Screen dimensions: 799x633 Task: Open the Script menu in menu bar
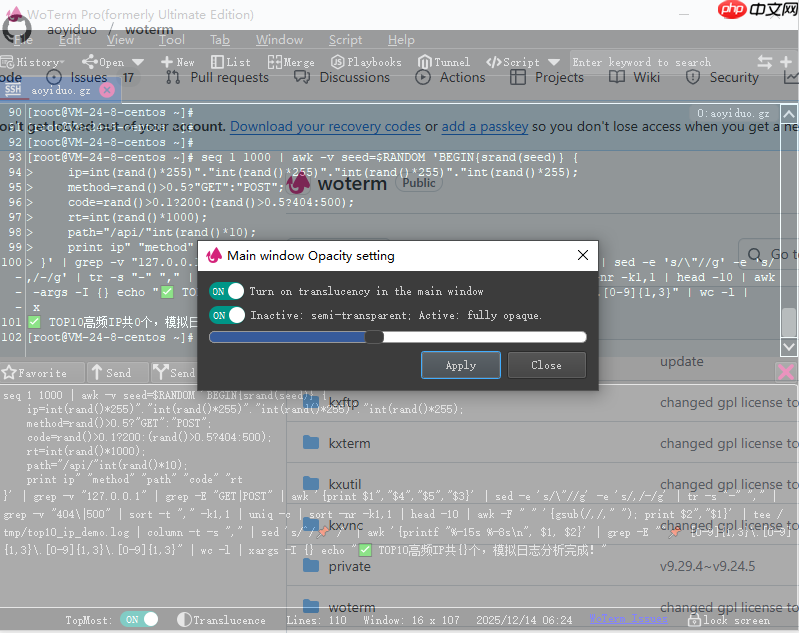click(x=345, y=40)
